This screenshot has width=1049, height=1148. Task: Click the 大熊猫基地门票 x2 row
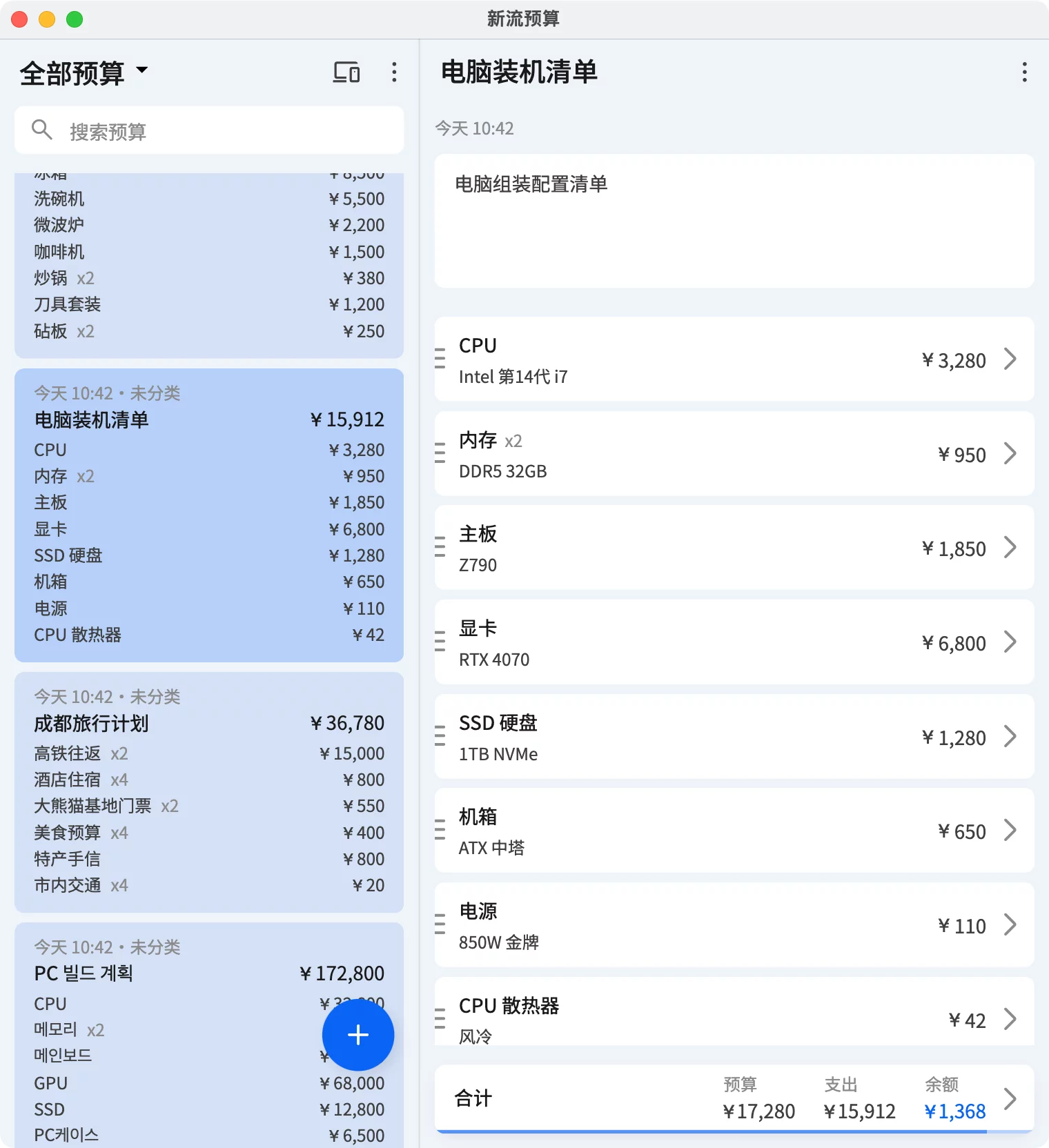pos(209,806)
